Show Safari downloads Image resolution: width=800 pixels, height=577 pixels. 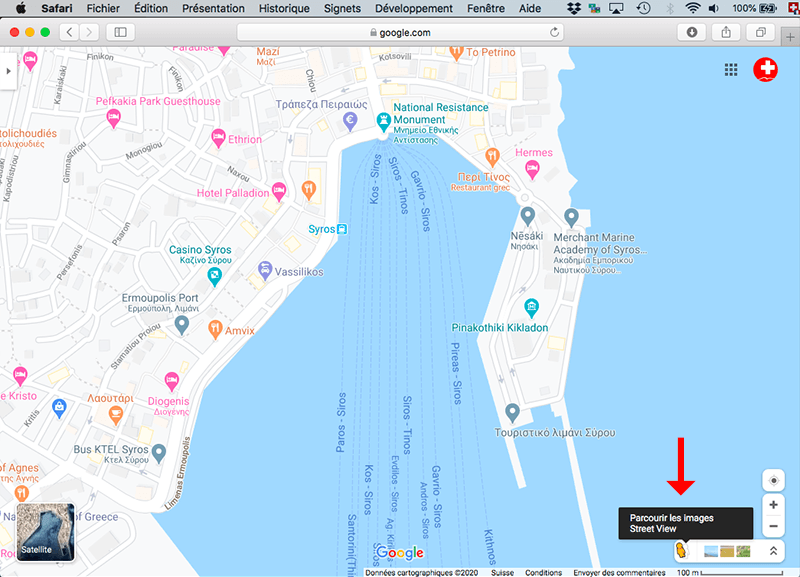click(x=692, y=32)
